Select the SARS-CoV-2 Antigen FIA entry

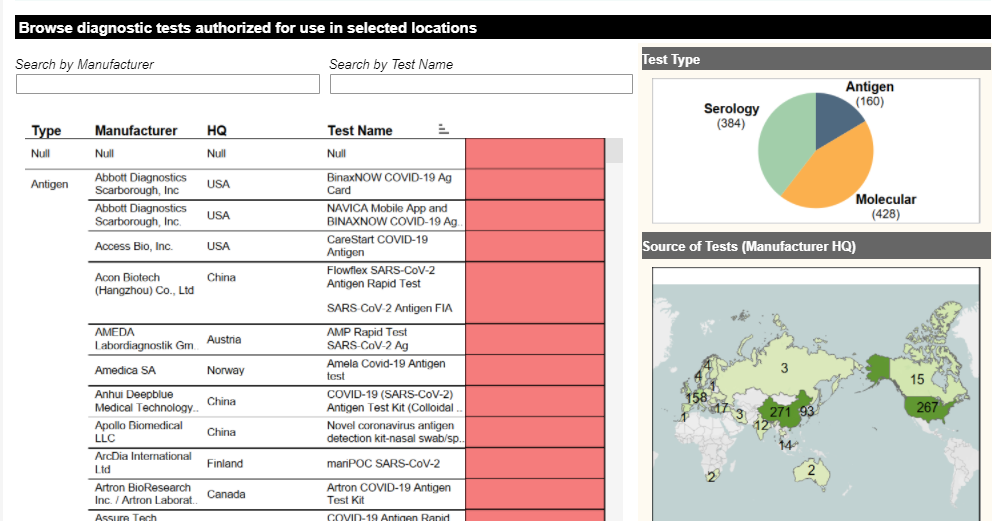(x=389, y=308)
